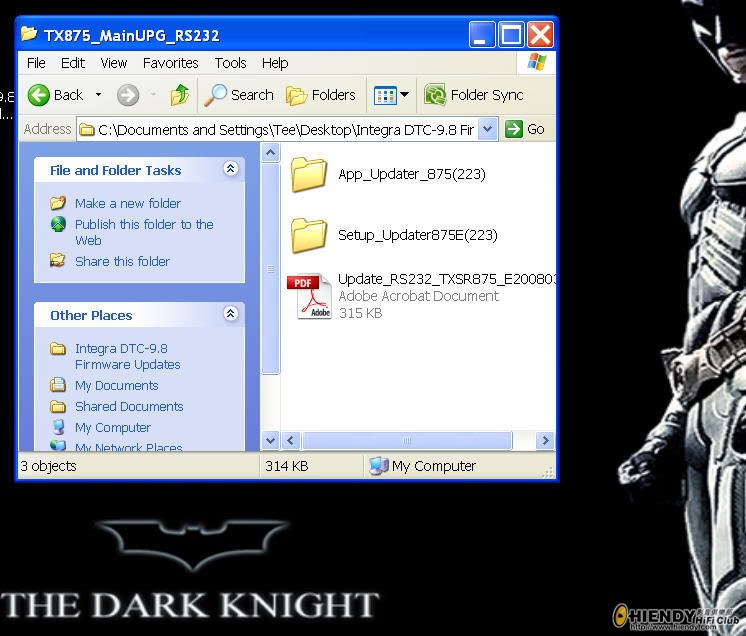This screenshot has height=636, width=746.
Task: Open the Views dropdown button
Action: pos(391,95)
